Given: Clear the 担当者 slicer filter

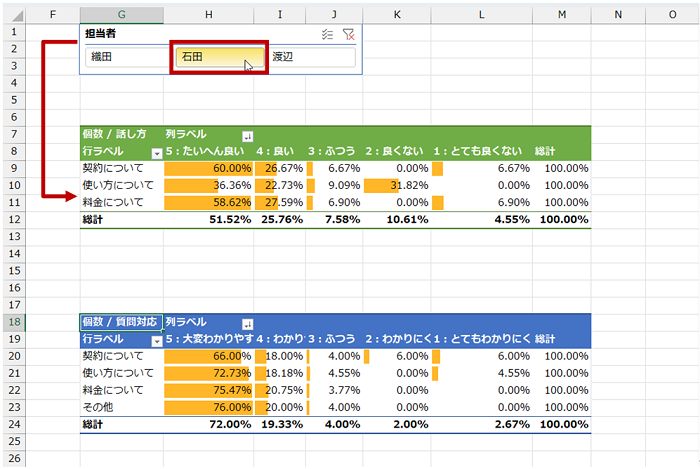Looking at the screenshot, I should pos(347,34).
